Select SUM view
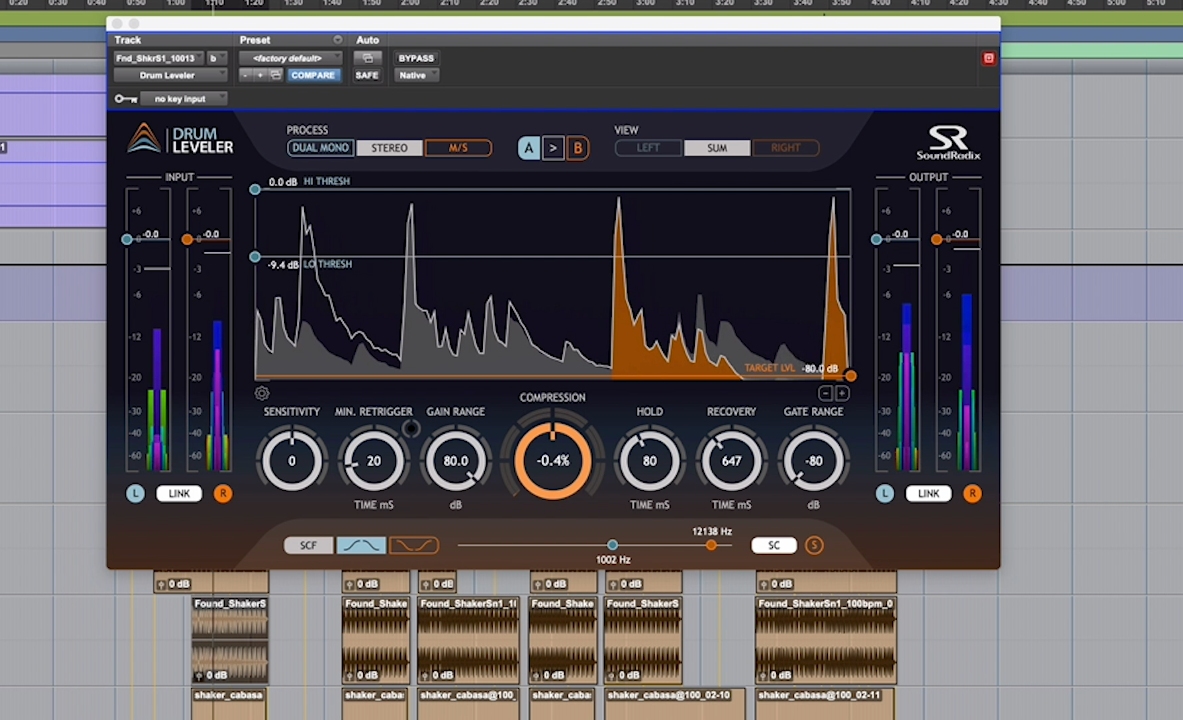The height and width of the screenshot is (720, 1183). pyautogui.click(x=717, y=148)
